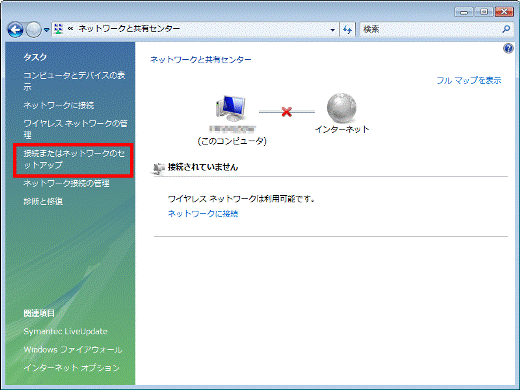Click ネットワークに接続 link below wireless message
The height and width of the screenshot is (390, 520).
[203, 214]
